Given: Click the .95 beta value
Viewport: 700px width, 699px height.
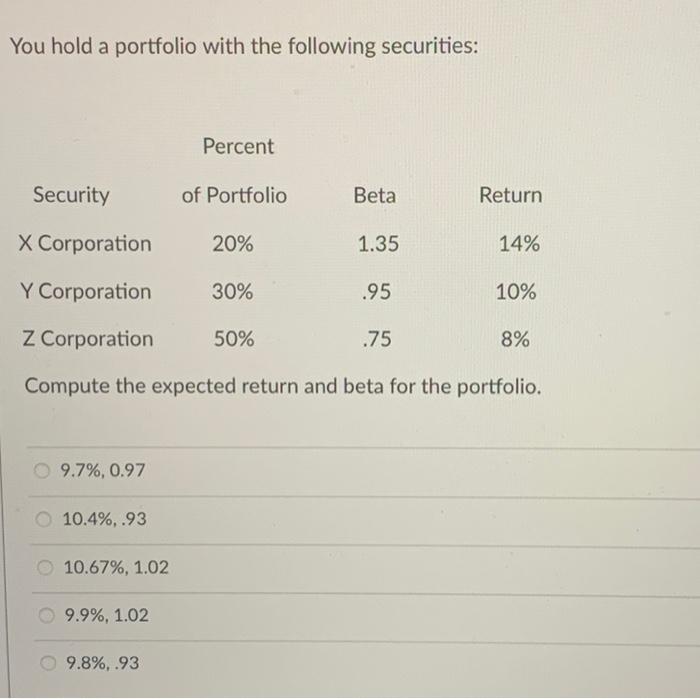Looking at the screenshot, I should point(376,292).
